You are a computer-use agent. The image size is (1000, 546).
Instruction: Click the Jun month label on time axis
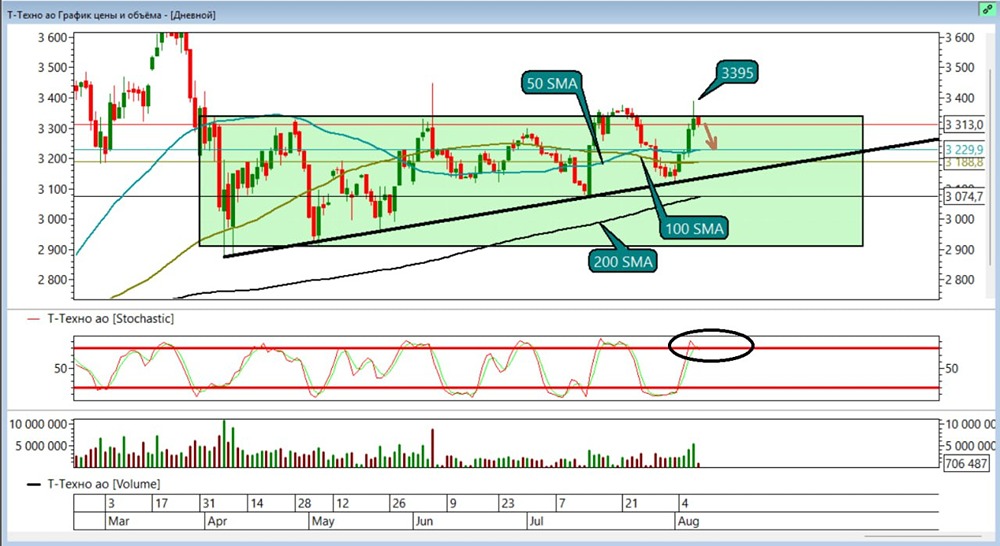tap(424, 521)
